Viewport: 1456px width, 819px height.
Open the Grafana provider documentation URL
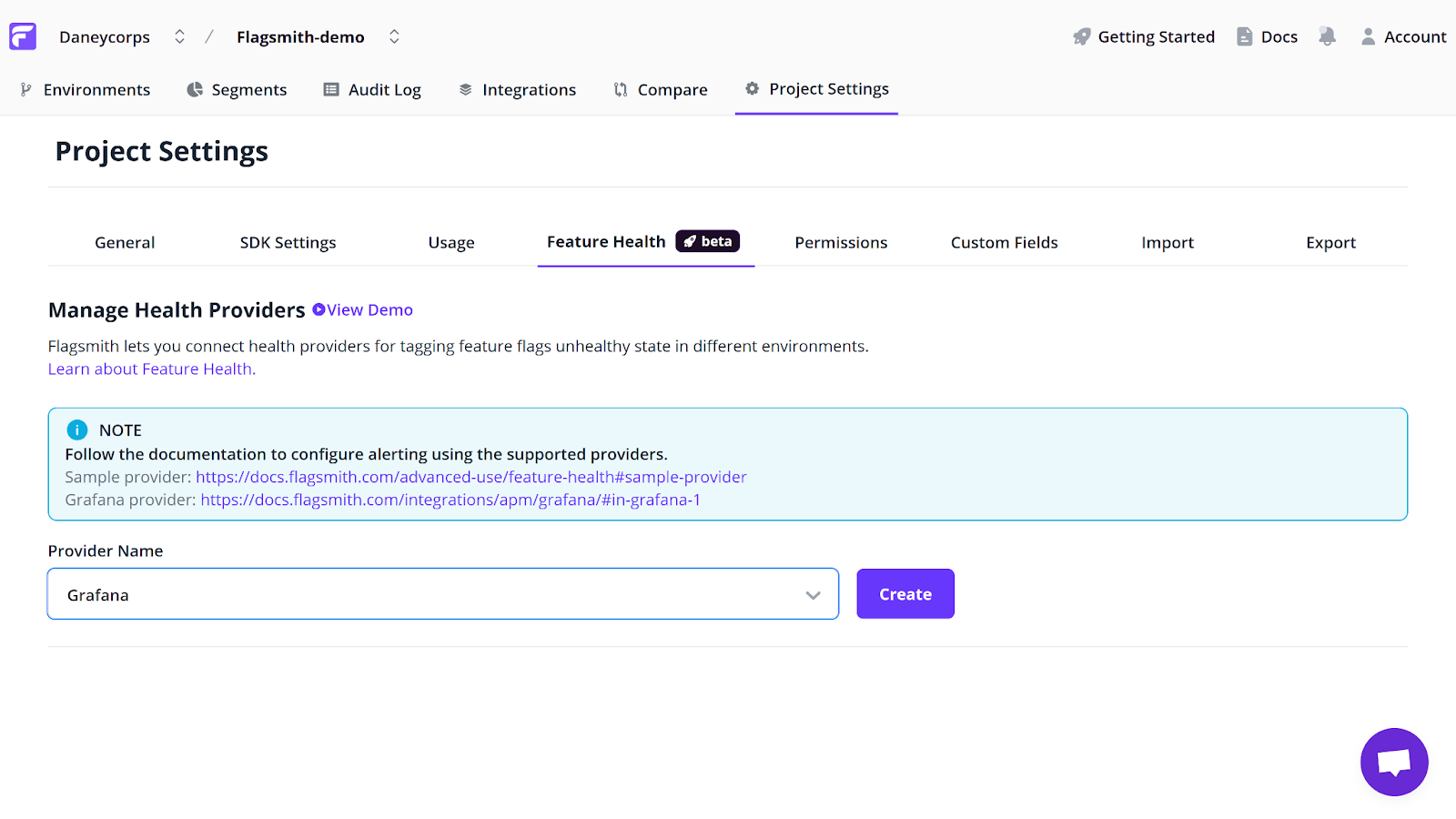(x=450, y=500)
